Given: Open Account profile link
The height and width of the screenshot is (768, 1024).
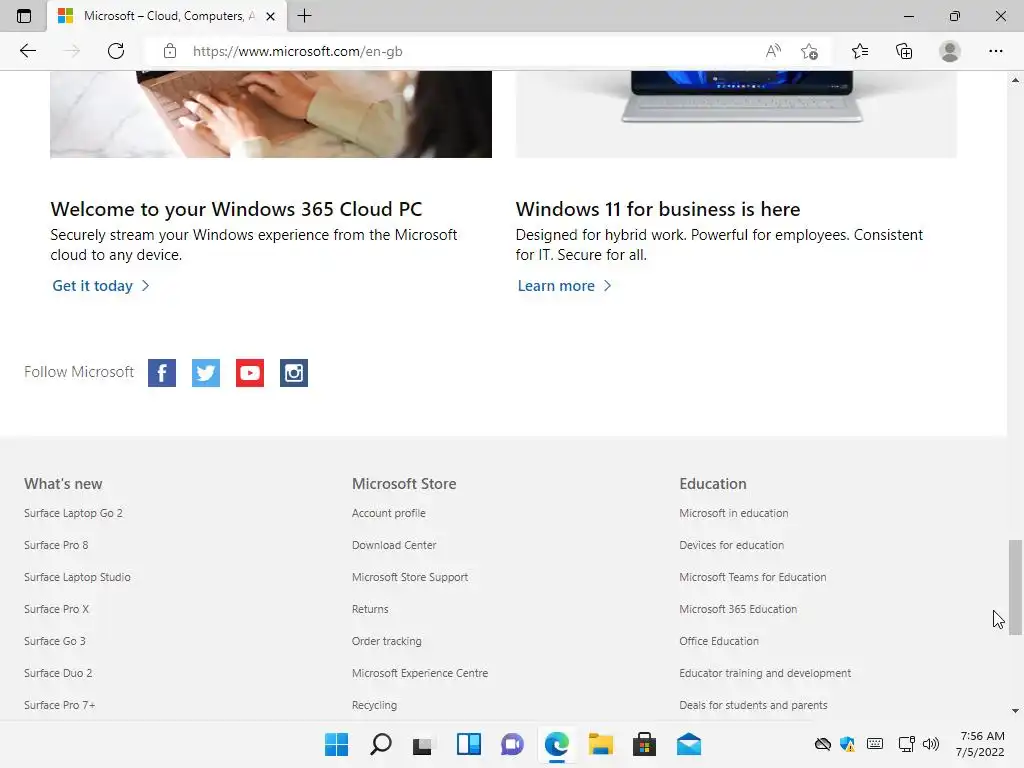Looking at the screenshot, I should tap(389, 513).
